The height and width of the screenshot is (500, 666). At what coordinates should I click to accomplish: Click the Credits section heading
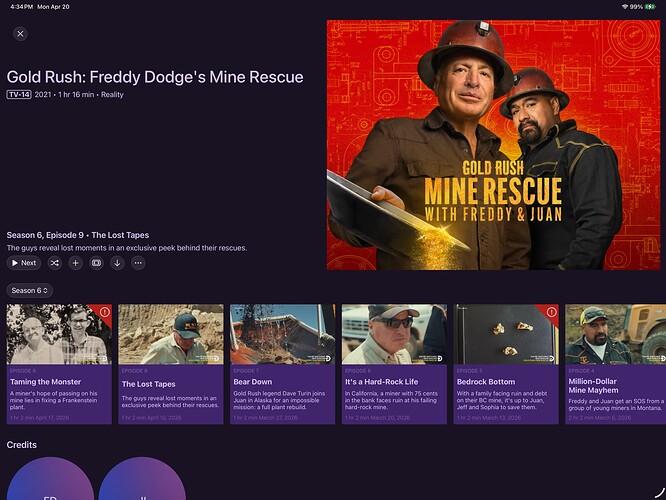coord(22,445)
